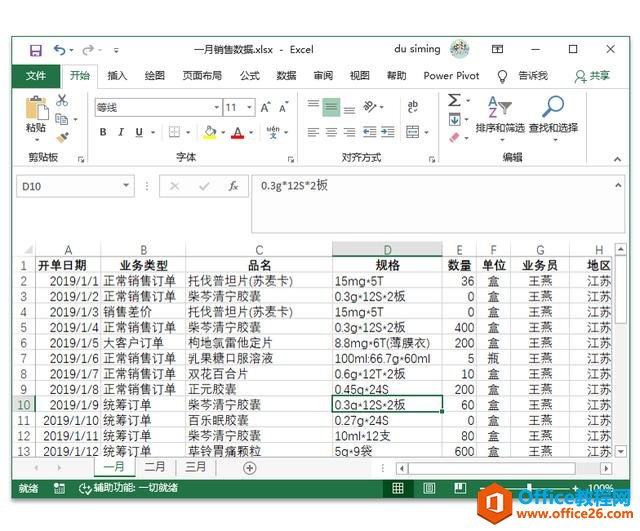This screenshot has width=640, height=531.
Task: Increase font size with larger A
Action: click(x=265, y=108)
